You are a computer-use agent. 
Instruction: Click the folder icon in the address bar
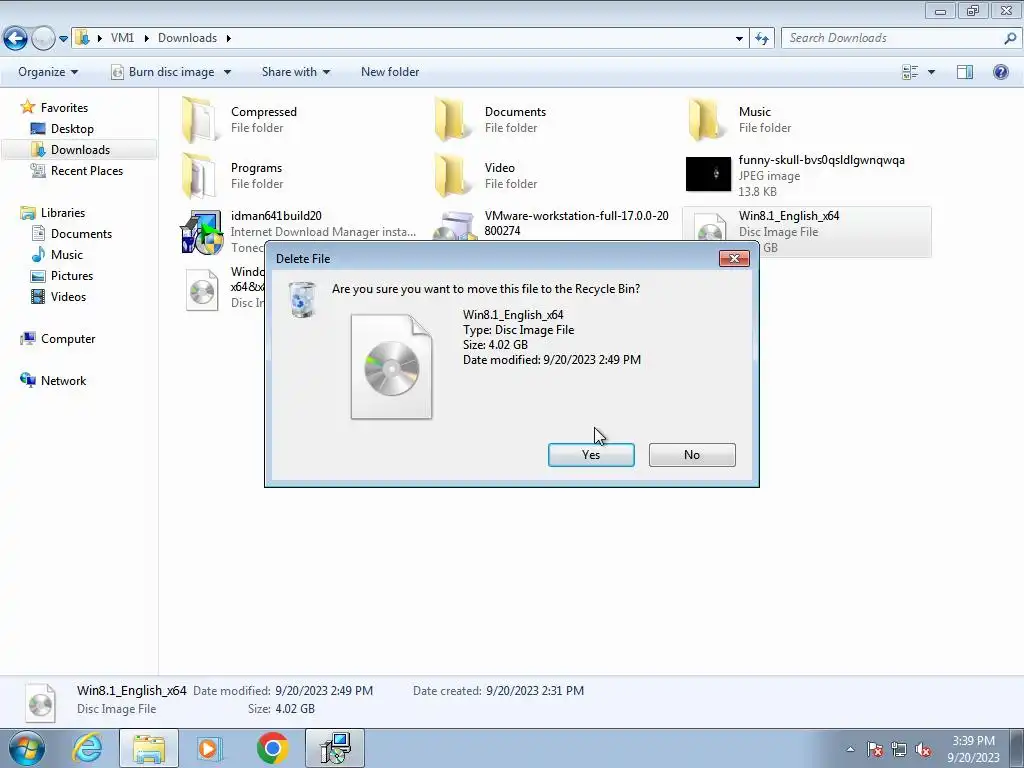(82, 38)
